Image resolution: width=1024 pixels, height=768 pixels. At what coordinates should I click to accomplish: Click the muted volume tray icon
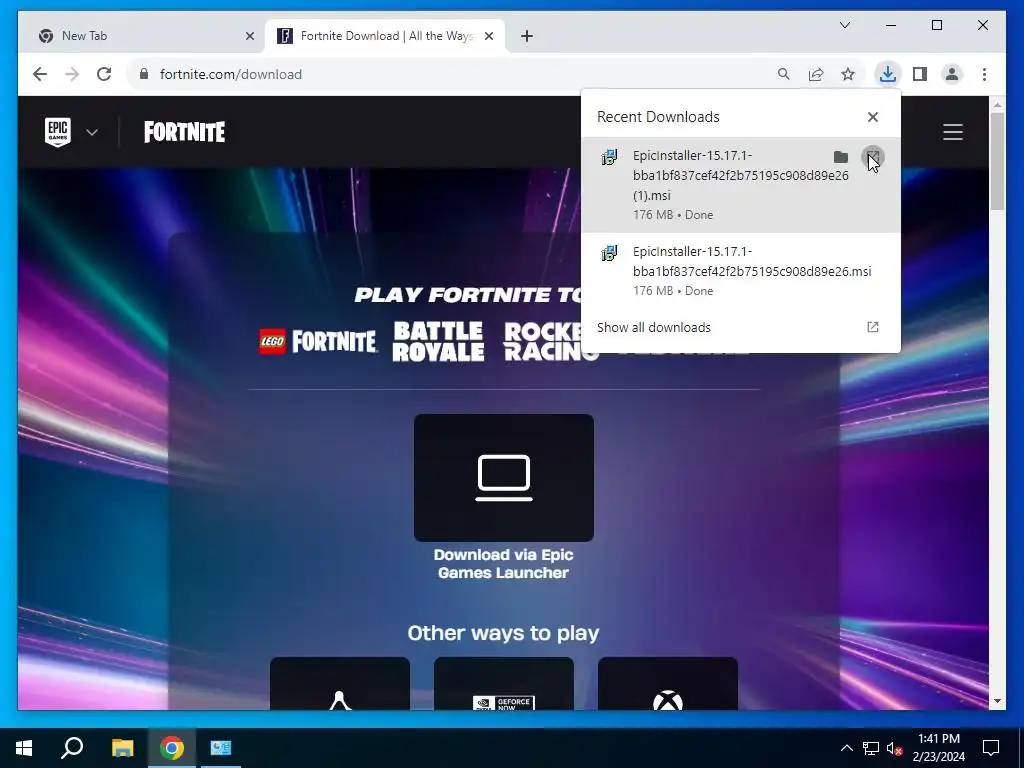(x=895, y=748)
